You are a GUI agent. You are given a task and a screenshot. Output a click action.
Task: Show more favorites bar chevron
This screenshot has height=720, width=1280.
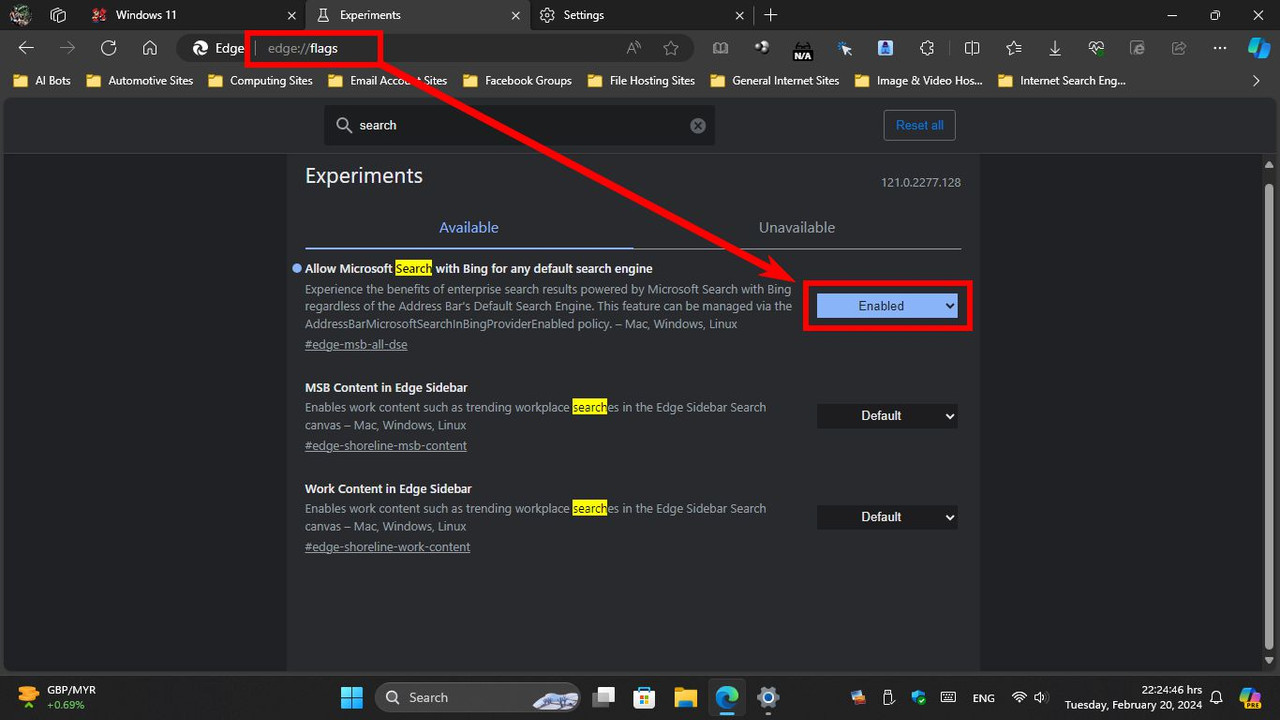pos(1257,81)
